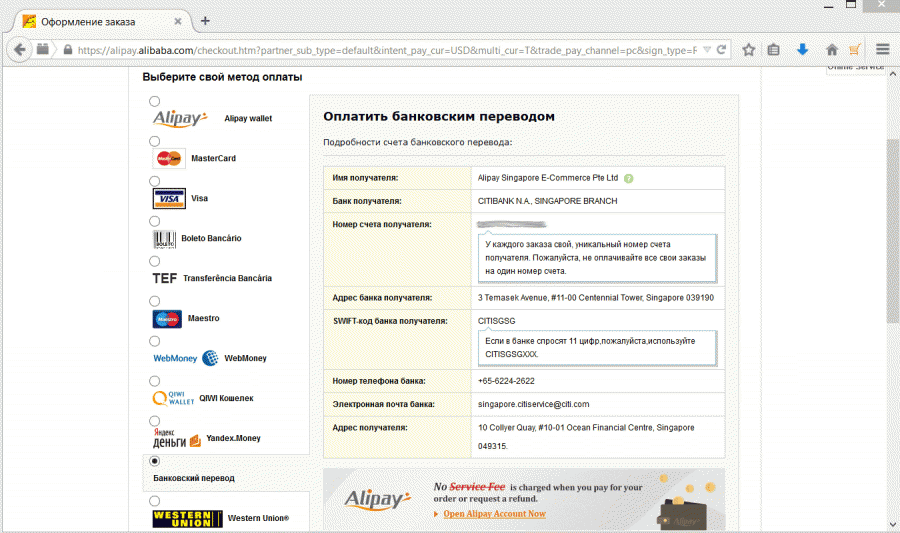Viewport: 900px width, 533px height.
Task: Click the padlock site security icon
Action: [68, 50]
